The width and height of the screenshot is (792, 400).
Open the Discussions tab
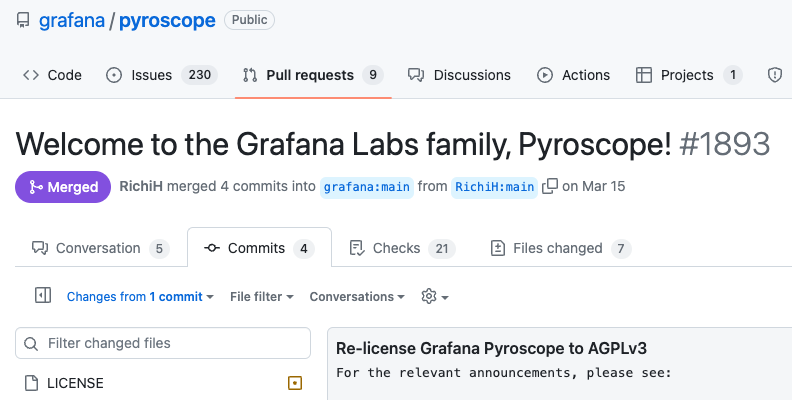[459, 75]
